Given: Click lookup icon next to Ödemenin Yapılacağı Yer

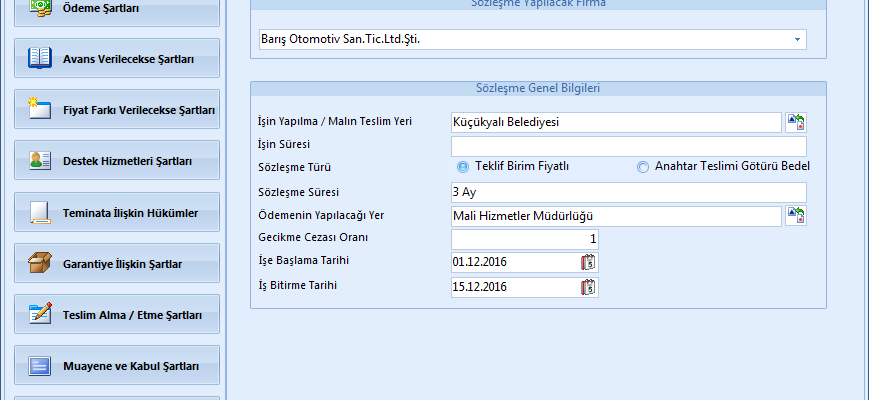Looking at the screenshot, I should coord(796,216).
